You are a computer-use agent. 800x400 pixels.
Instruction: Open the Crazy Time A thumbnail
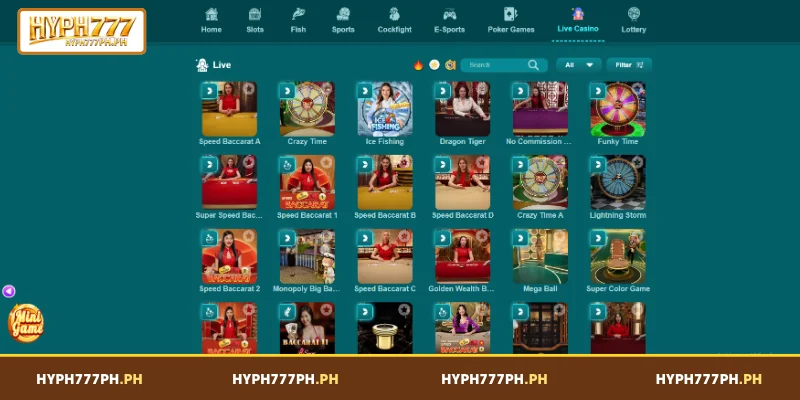click(x=540, y=183)
